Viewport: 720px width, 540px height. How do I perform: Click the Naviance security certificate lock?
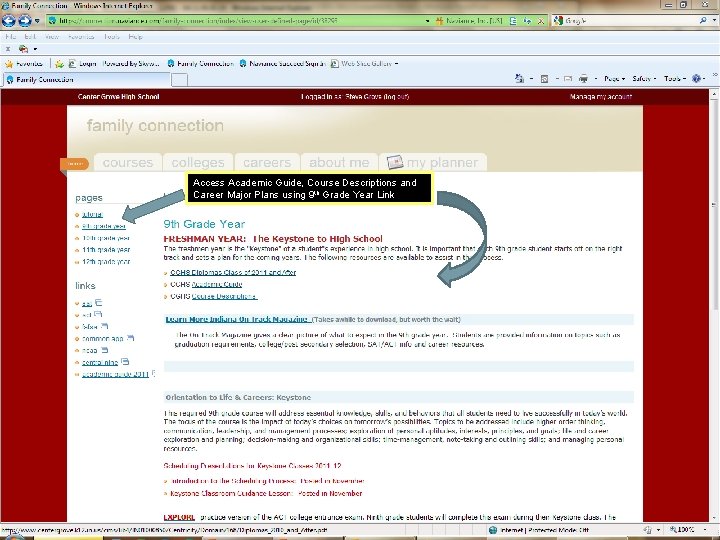pyautogui.click(x=468, y=21)
